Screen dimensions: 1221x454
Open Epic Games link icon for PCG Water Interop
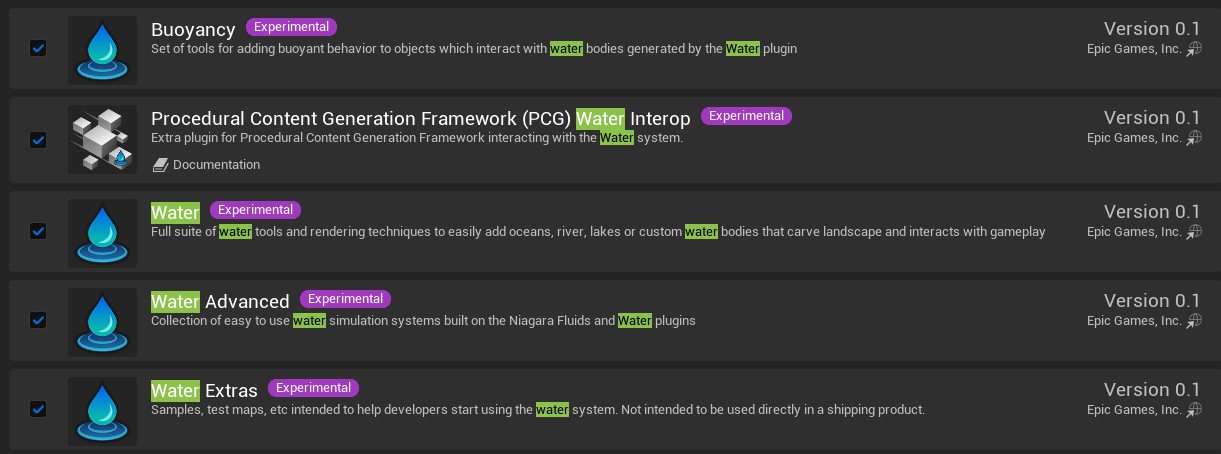tap(1194, 138)
